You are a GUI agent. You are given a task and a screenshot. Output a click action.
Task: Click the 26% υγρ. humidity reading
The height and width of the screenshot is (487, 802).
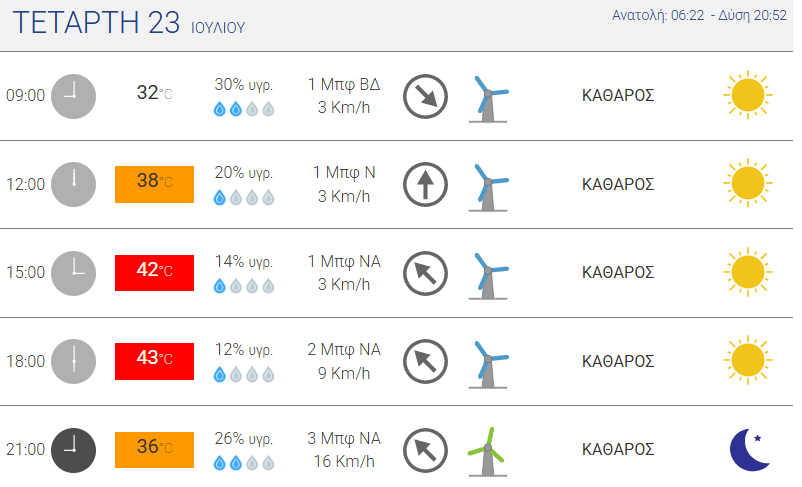pyautogui.click(x=244, y=438)
